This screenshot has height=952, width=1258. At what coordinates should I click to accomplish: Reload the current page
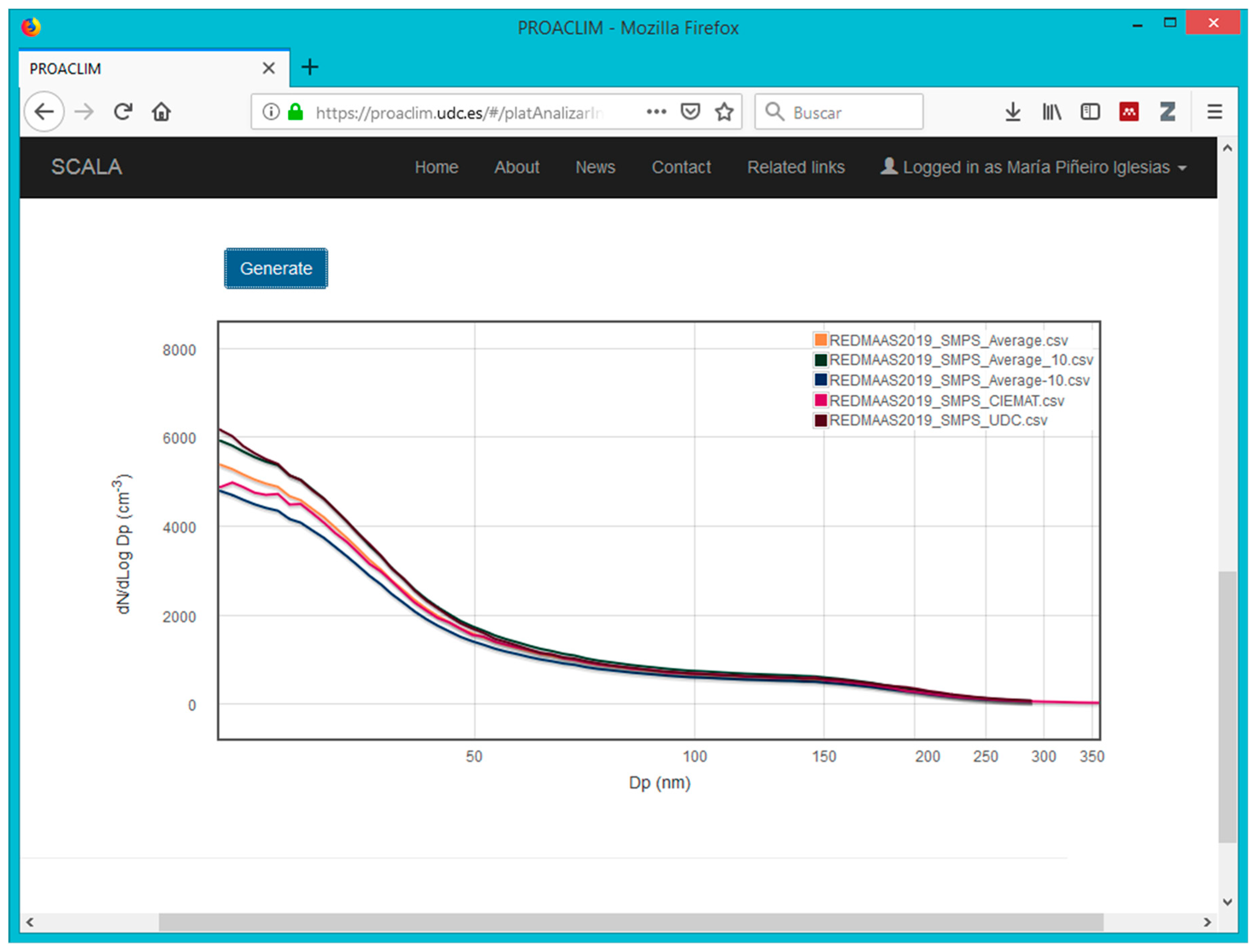click(x=123, y=112)
